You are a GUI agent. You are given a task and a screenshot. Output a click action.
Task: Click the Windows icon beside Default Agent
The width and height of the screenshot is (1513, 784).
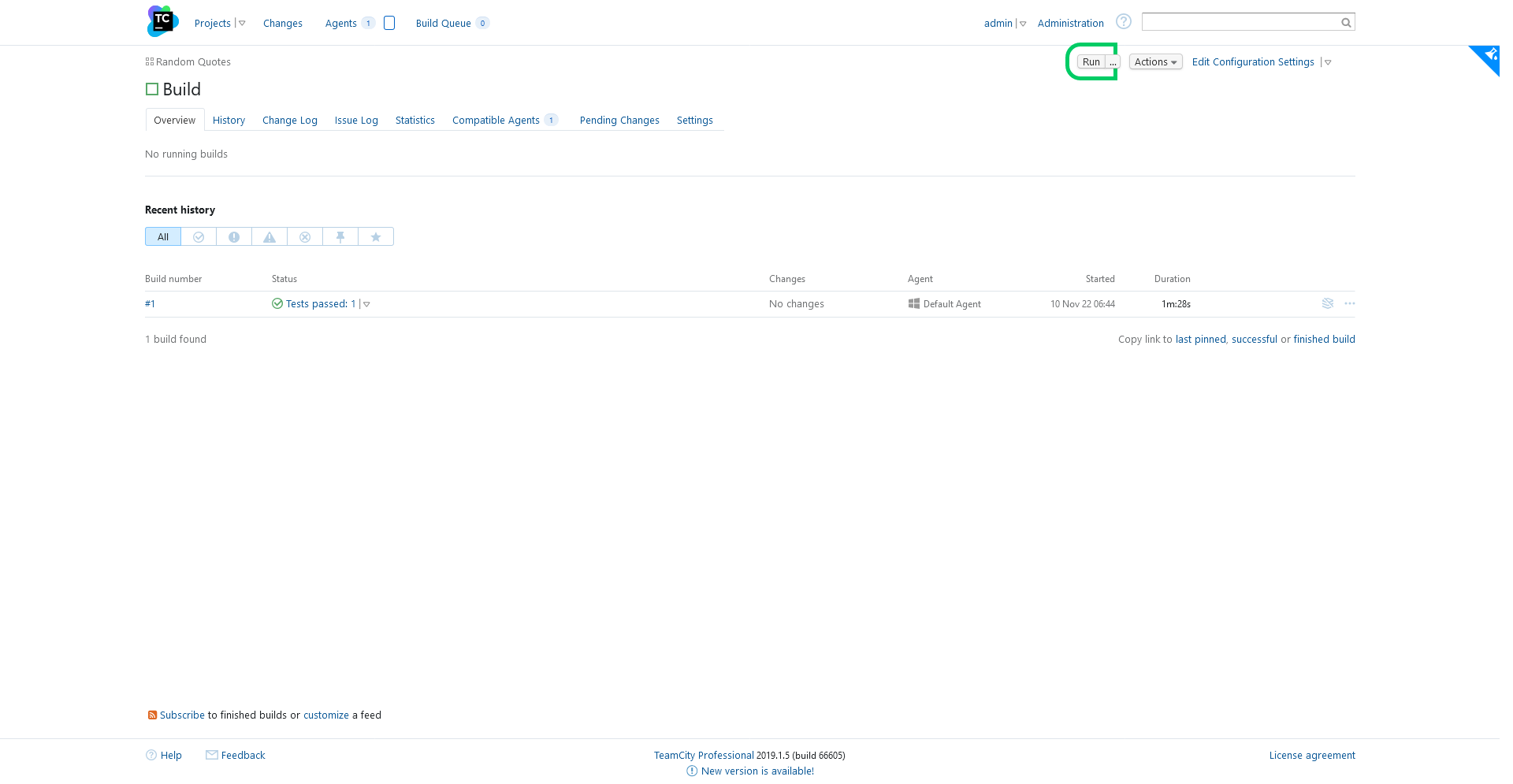[x=914, y=303]
